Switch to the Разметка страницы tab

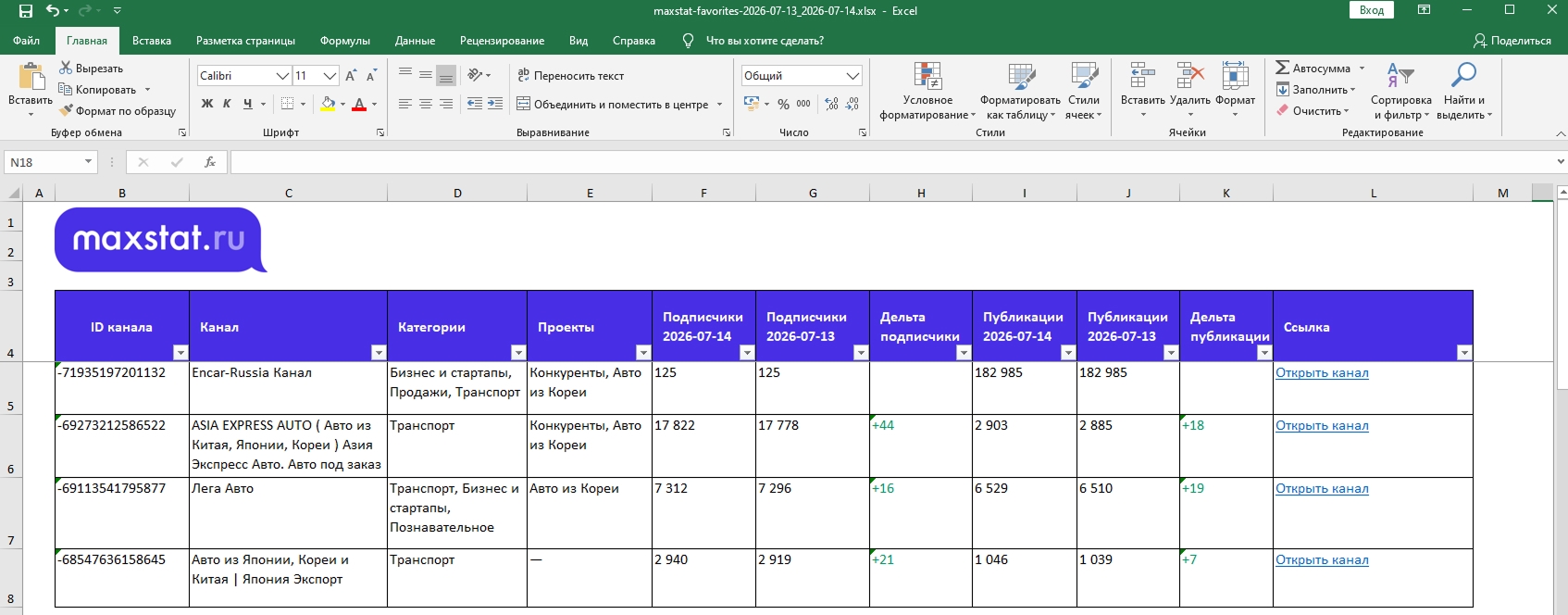245,41
